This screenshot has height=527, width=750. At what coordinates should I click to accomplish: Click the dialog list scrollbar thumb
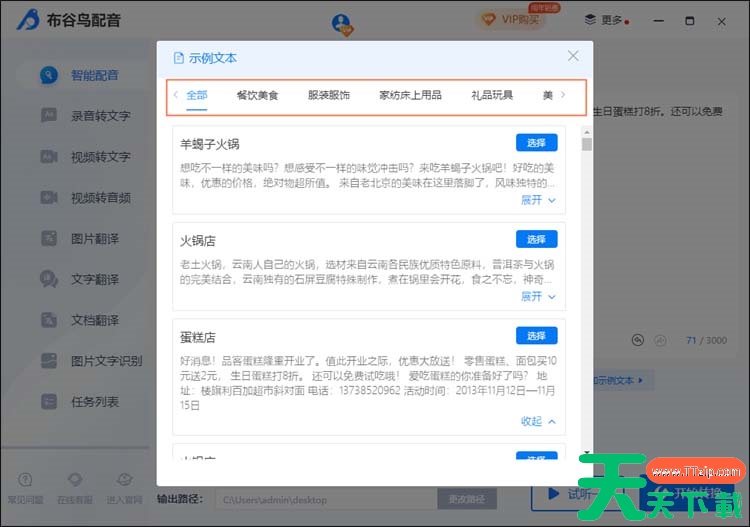587,144
